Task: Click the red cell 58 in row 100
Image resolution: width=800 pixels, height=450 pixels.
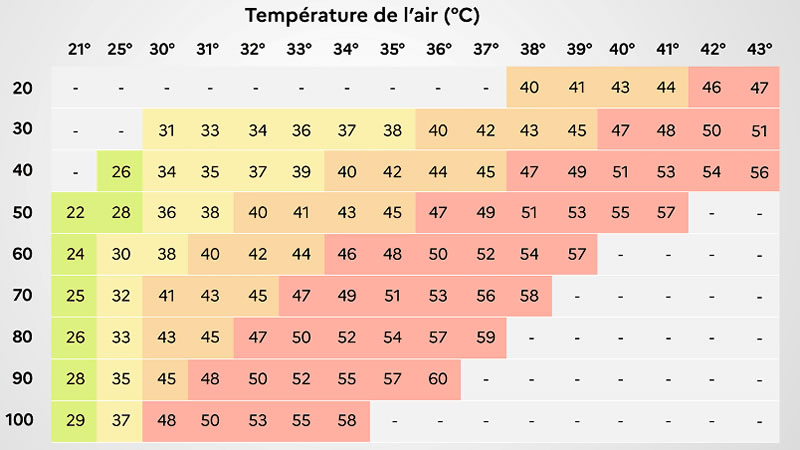Action: coord(347,421)
